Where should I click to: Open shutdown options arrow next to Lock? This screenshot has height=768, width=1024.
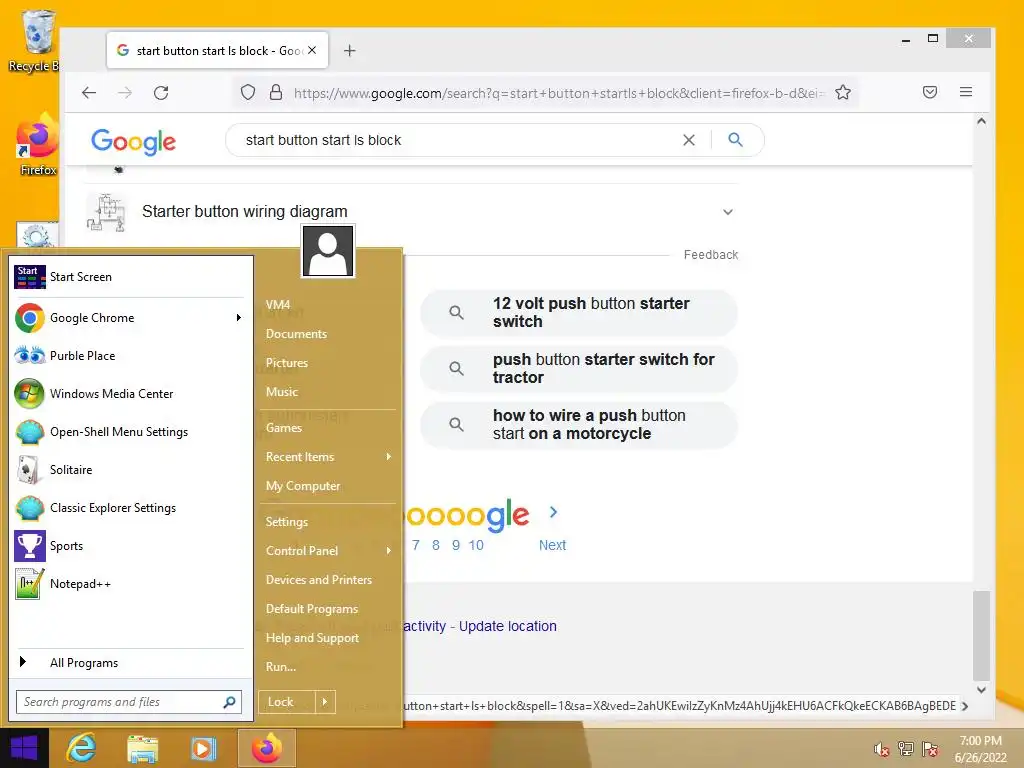(x=325, y=702)
